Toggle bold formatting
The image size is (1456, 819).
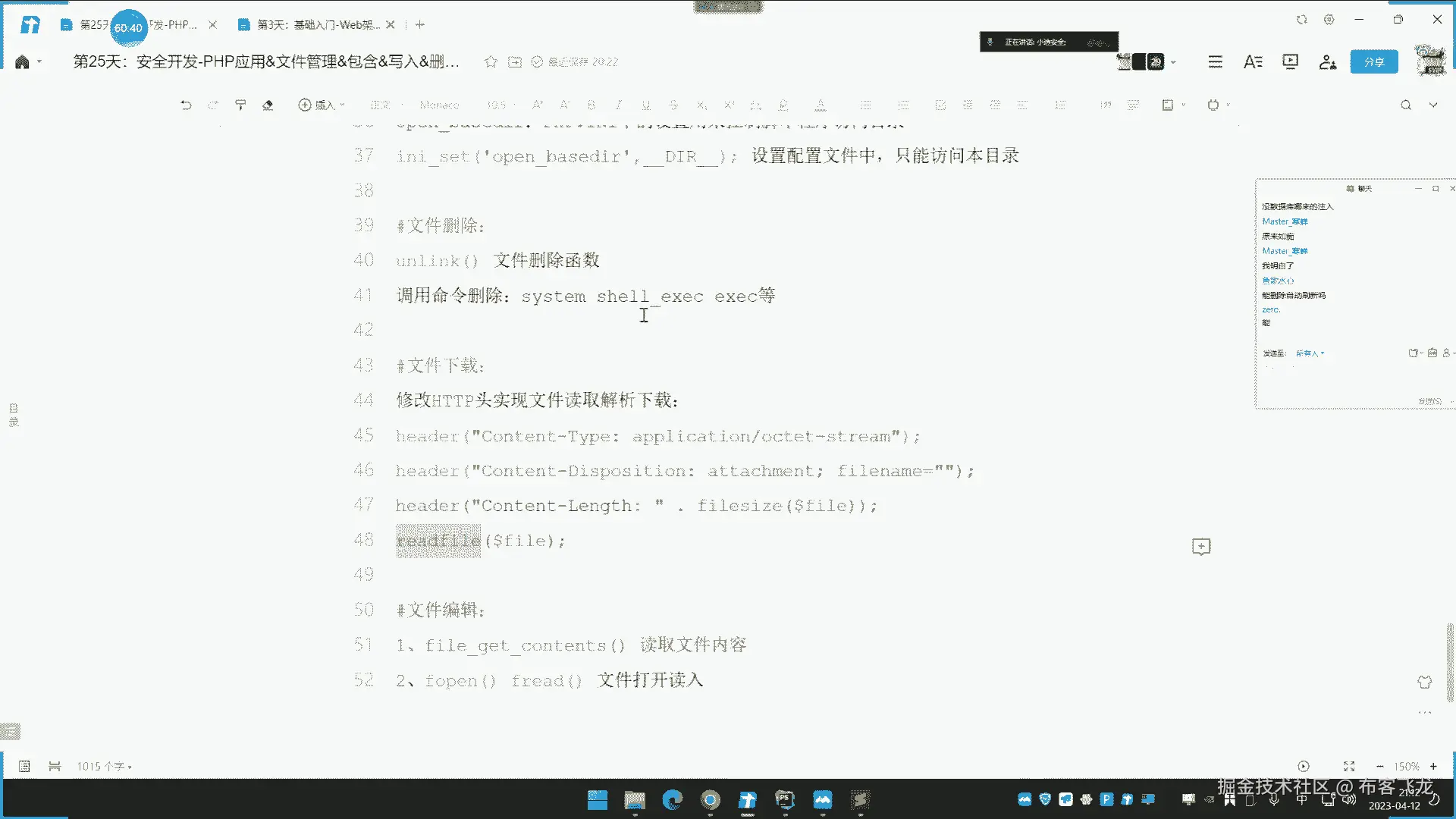(x=591, y=105)
